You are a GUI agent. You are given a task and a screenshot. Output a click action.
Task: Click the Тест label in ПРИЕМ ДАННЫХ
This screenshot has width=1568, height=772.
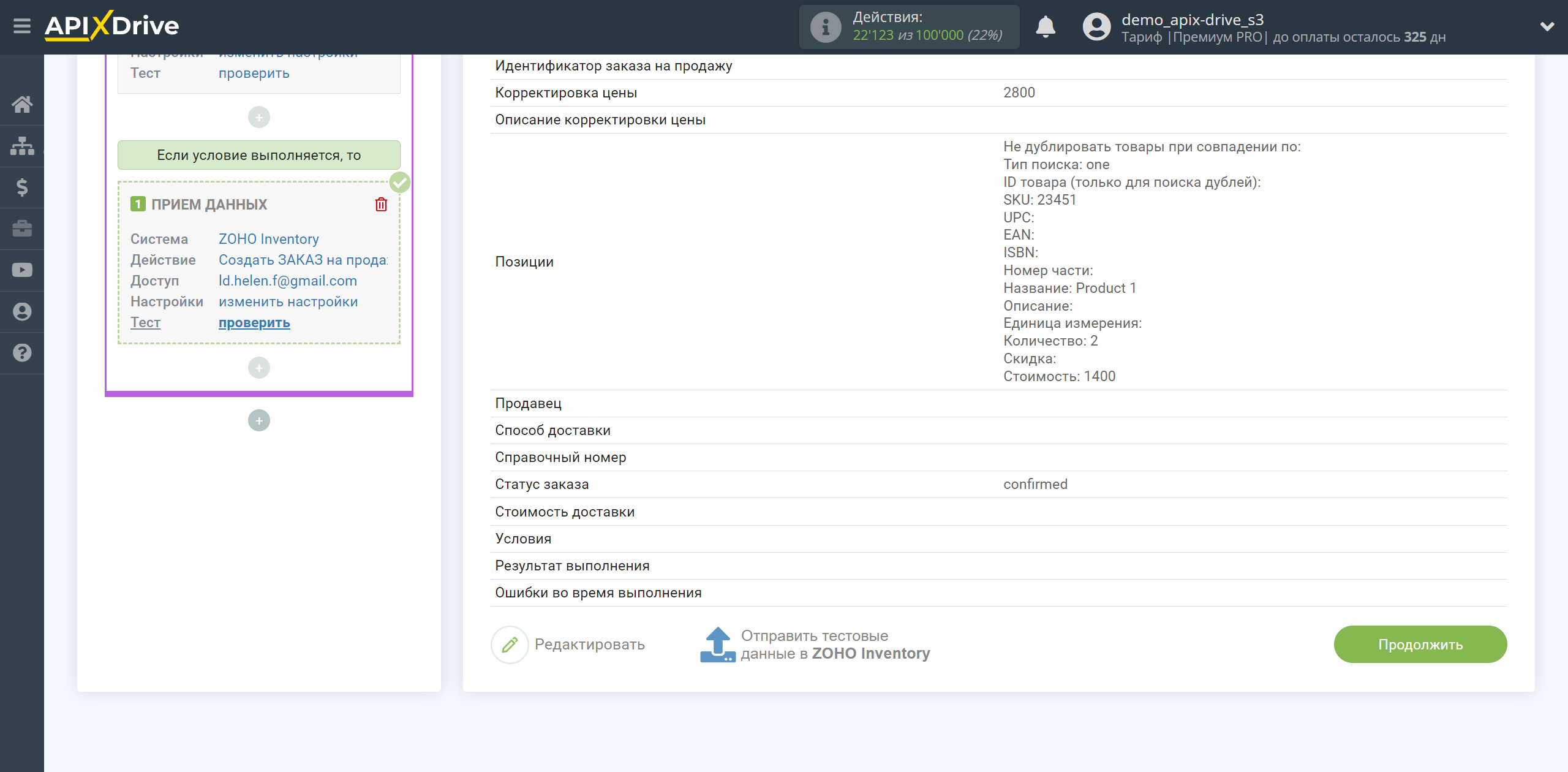click(145, 322)
